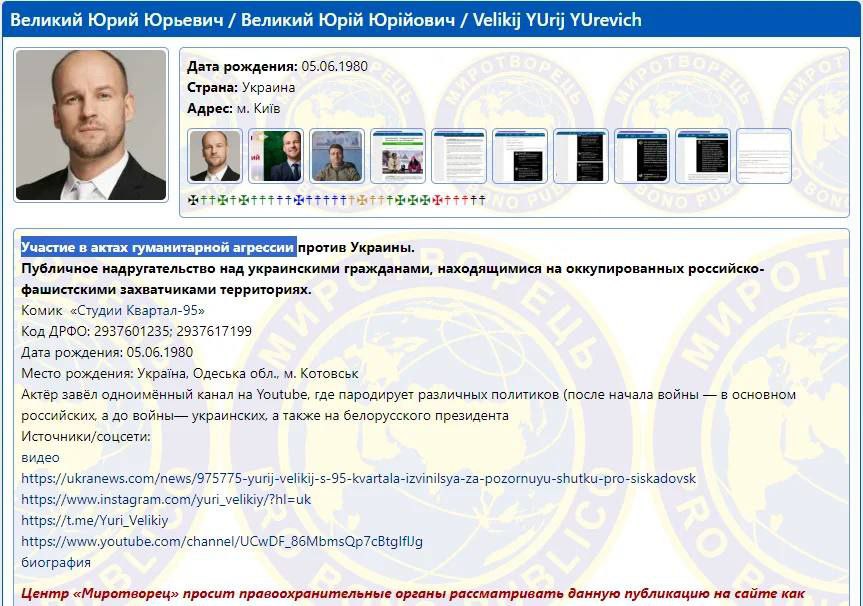
Task: Open the youtube.com channel link
Action: point(222,541)
